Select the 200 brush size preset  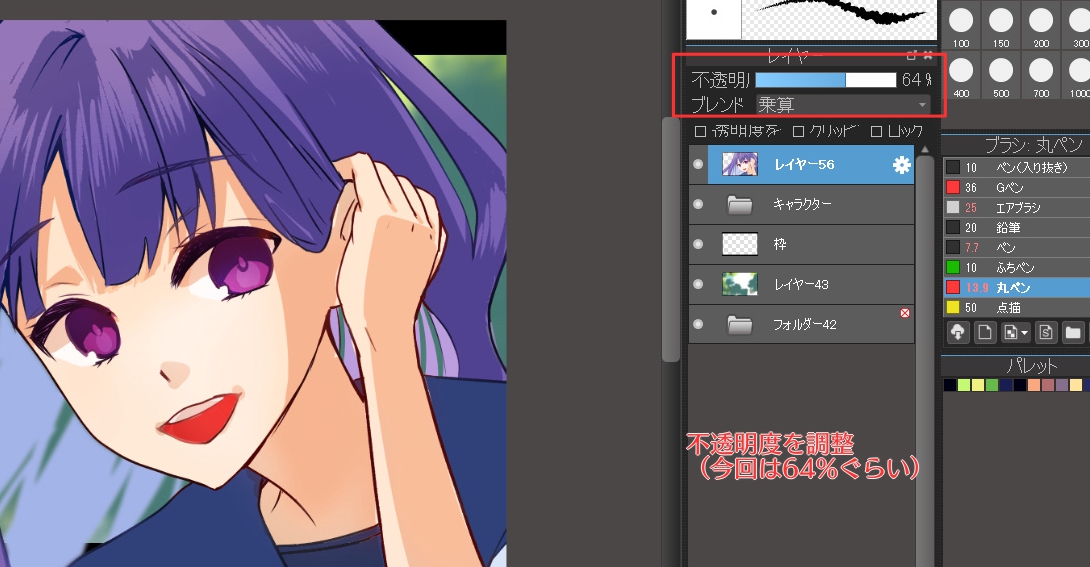coord(1041,26)
